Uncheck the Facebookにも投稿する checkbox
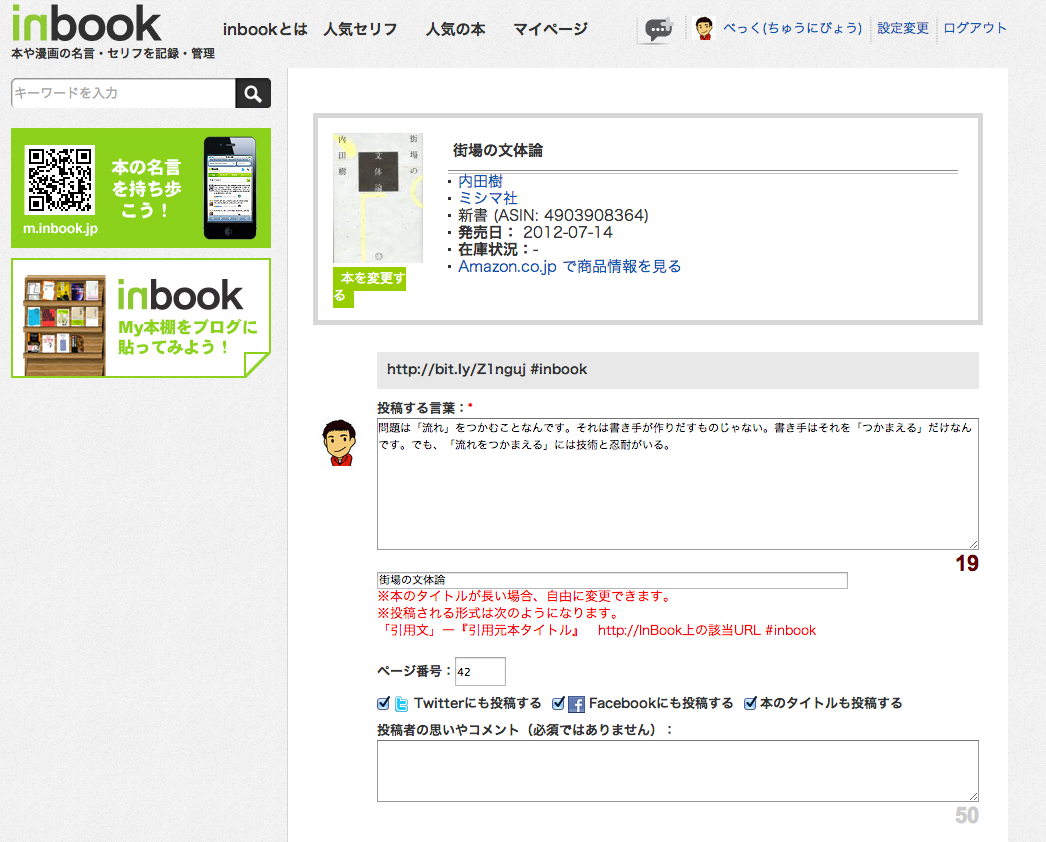The width and height of the screenshot is (1046, 842). (559, 703)
